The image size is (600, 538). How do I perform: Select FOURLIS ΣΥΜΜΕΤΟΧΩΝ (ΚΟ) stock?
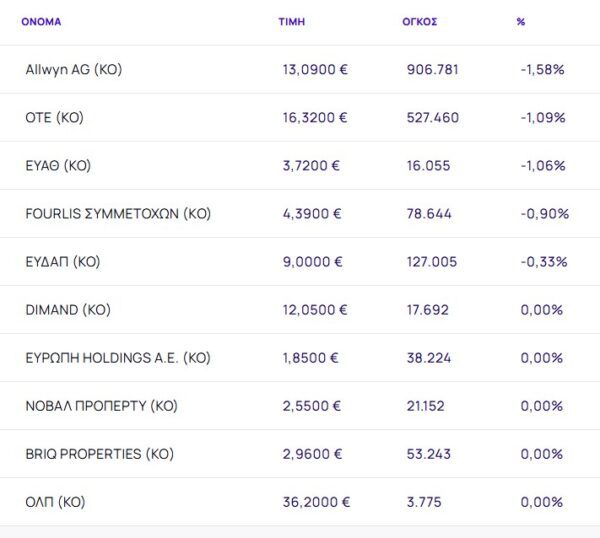click(x=118, y=214)
